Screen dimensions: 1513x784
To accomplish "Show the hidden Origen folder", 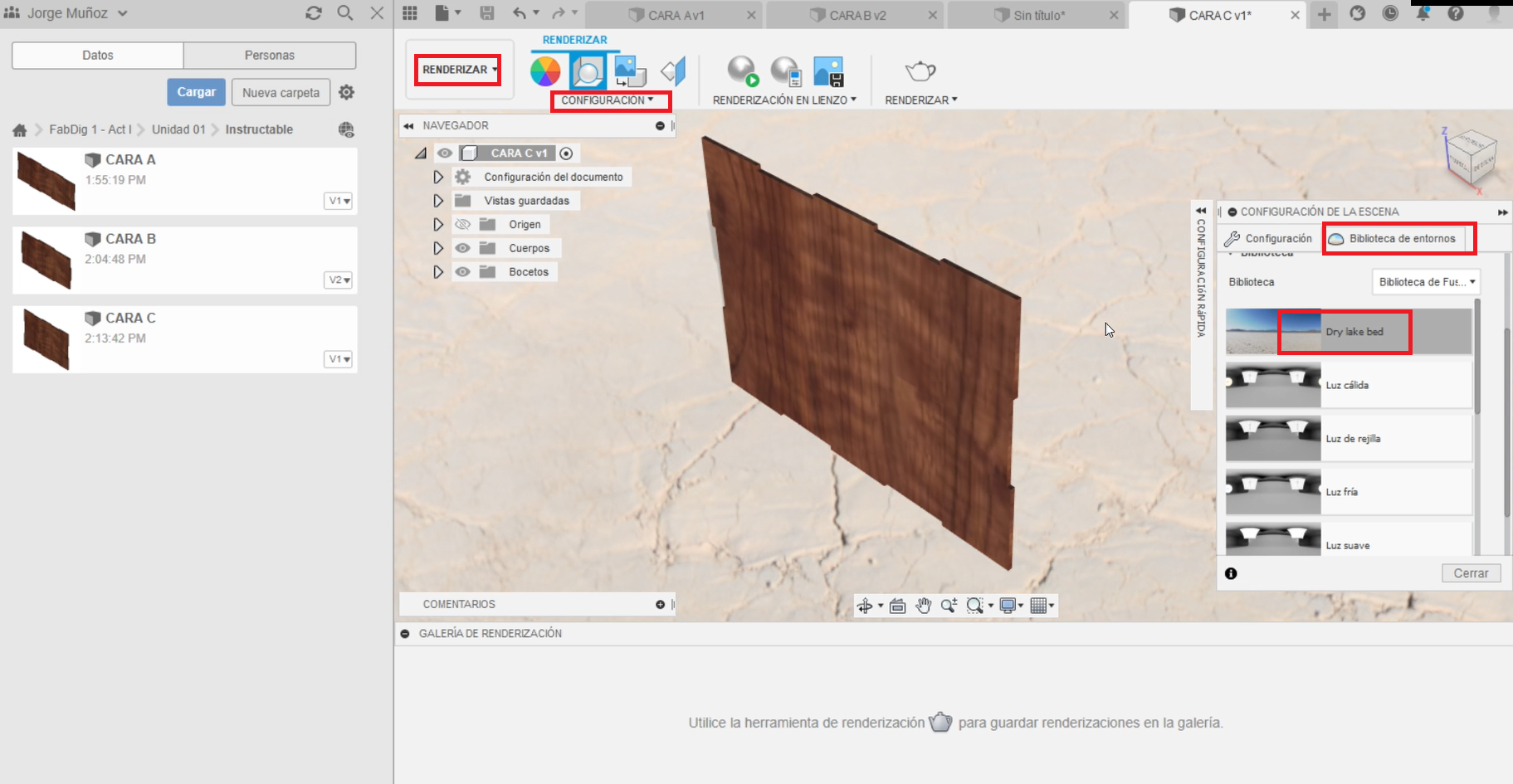I will click(463, 225).
